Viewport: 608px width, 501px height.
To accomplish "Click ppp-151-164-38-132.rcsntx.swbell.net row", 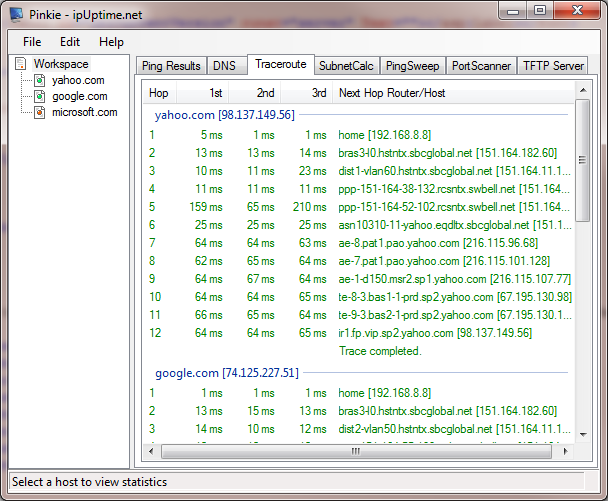I will tap(358, 189).
